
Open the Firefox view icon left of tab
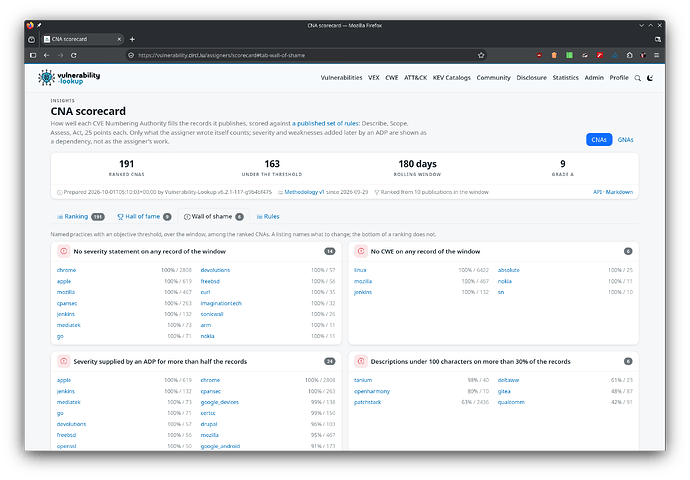pyautogui.click(x=32, y=39)
